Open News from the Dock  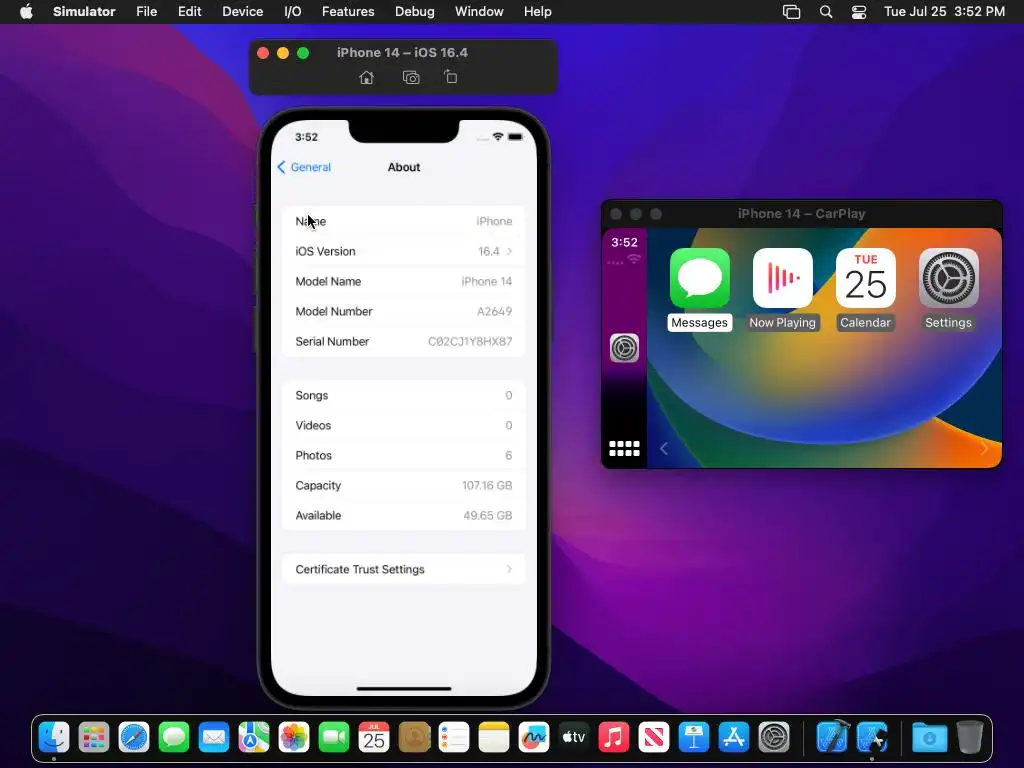click(x=654, y=738)
